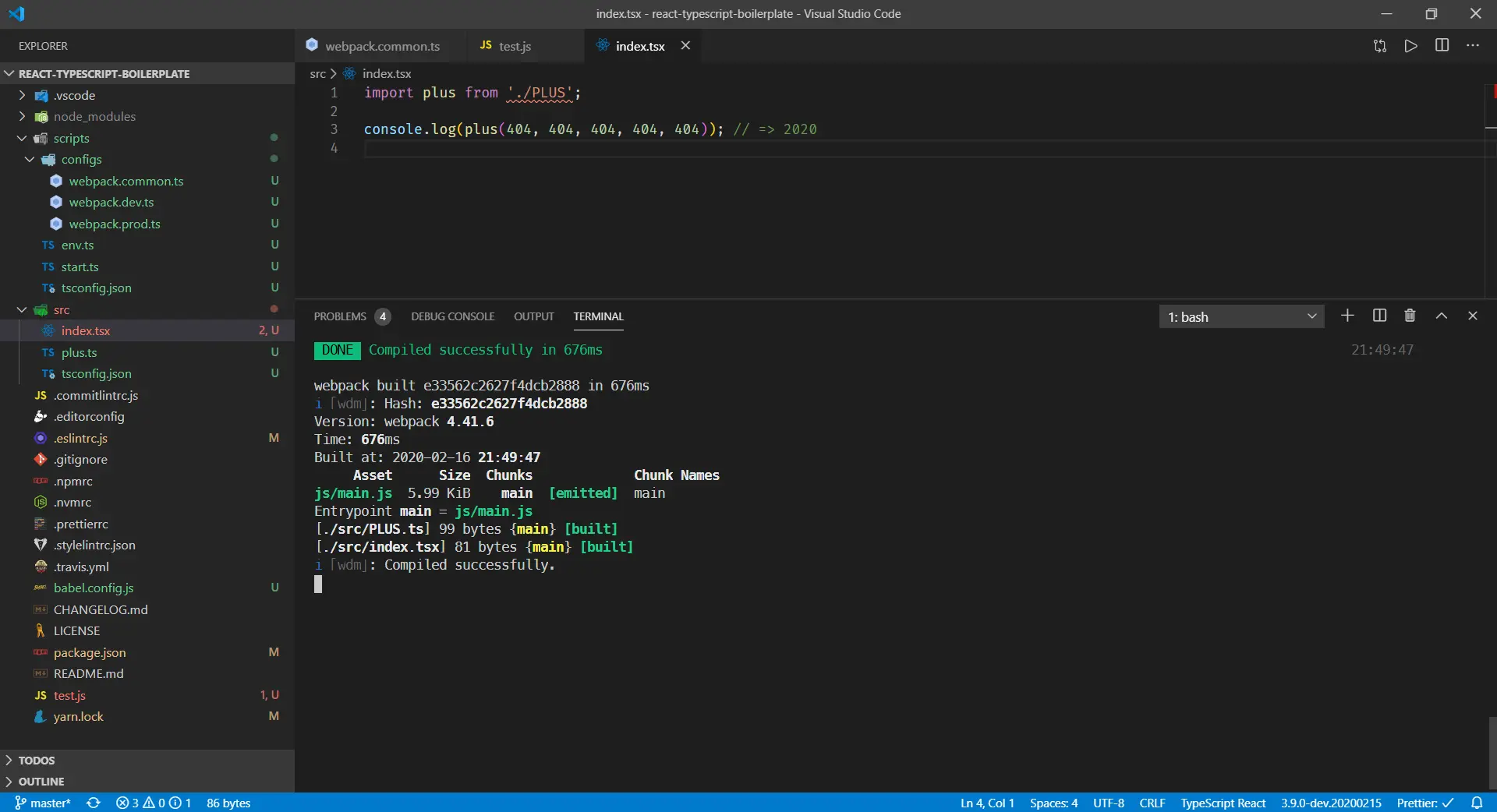This screenshot has width=1497, height=812.
Task: Collapse the REACT-TYPESCRIPT-BOILERPLATE explorer section
Action: point(147,73)
